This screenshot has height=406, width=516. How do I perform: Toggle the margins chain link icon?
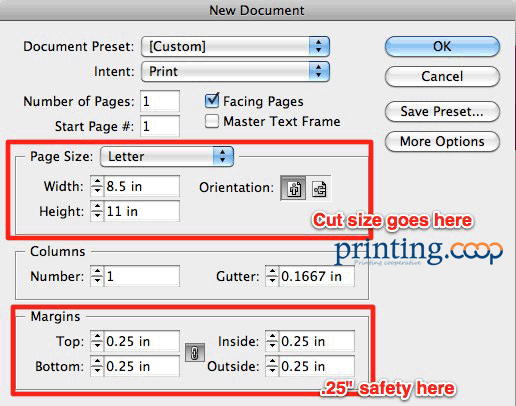(195, 353)
